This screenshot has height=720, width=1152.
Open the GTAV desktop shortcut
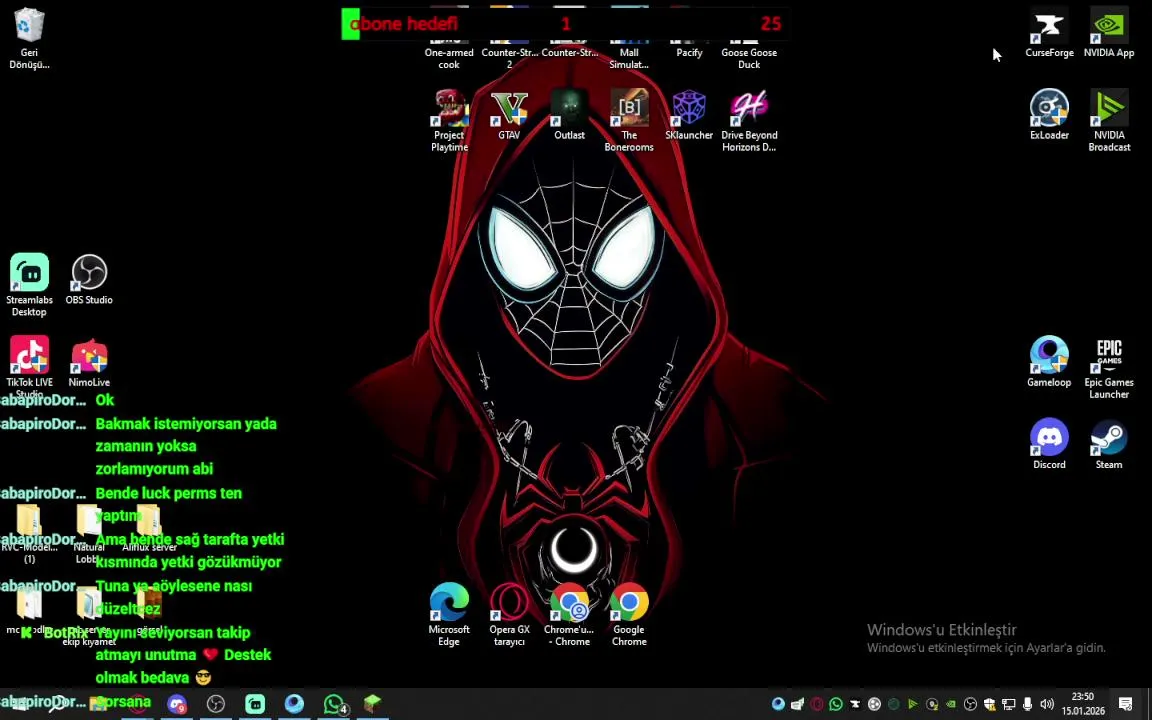click(509, 115)
